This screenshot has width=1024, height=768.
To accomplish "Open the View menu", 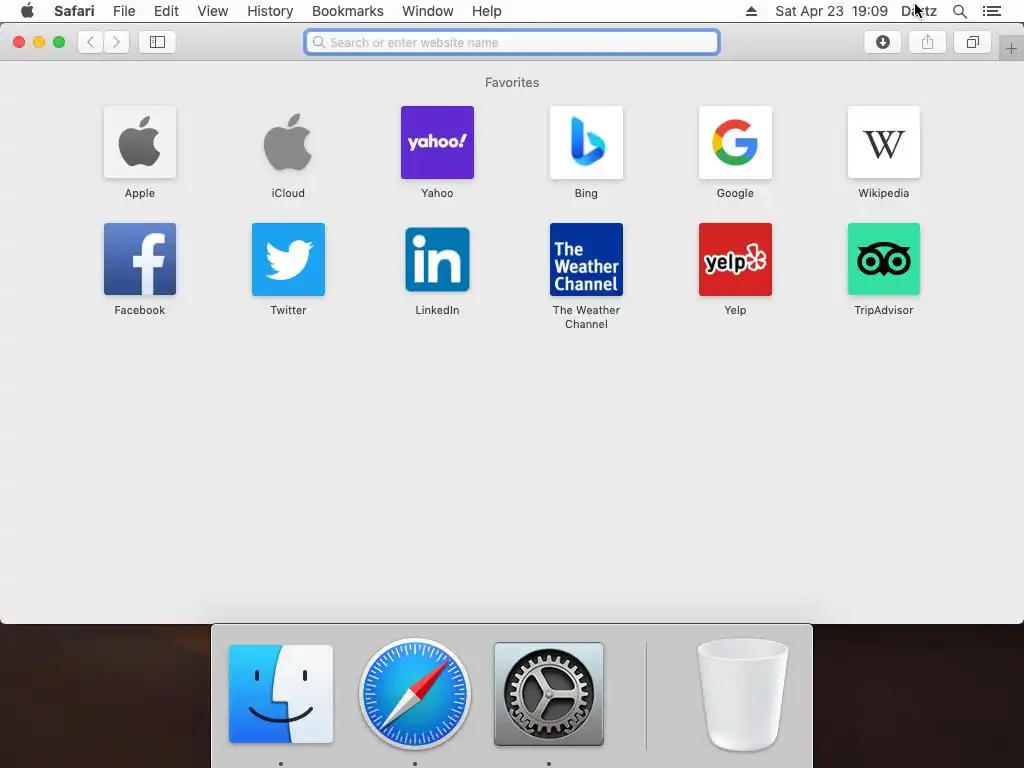I will click(x=213, y=11).
